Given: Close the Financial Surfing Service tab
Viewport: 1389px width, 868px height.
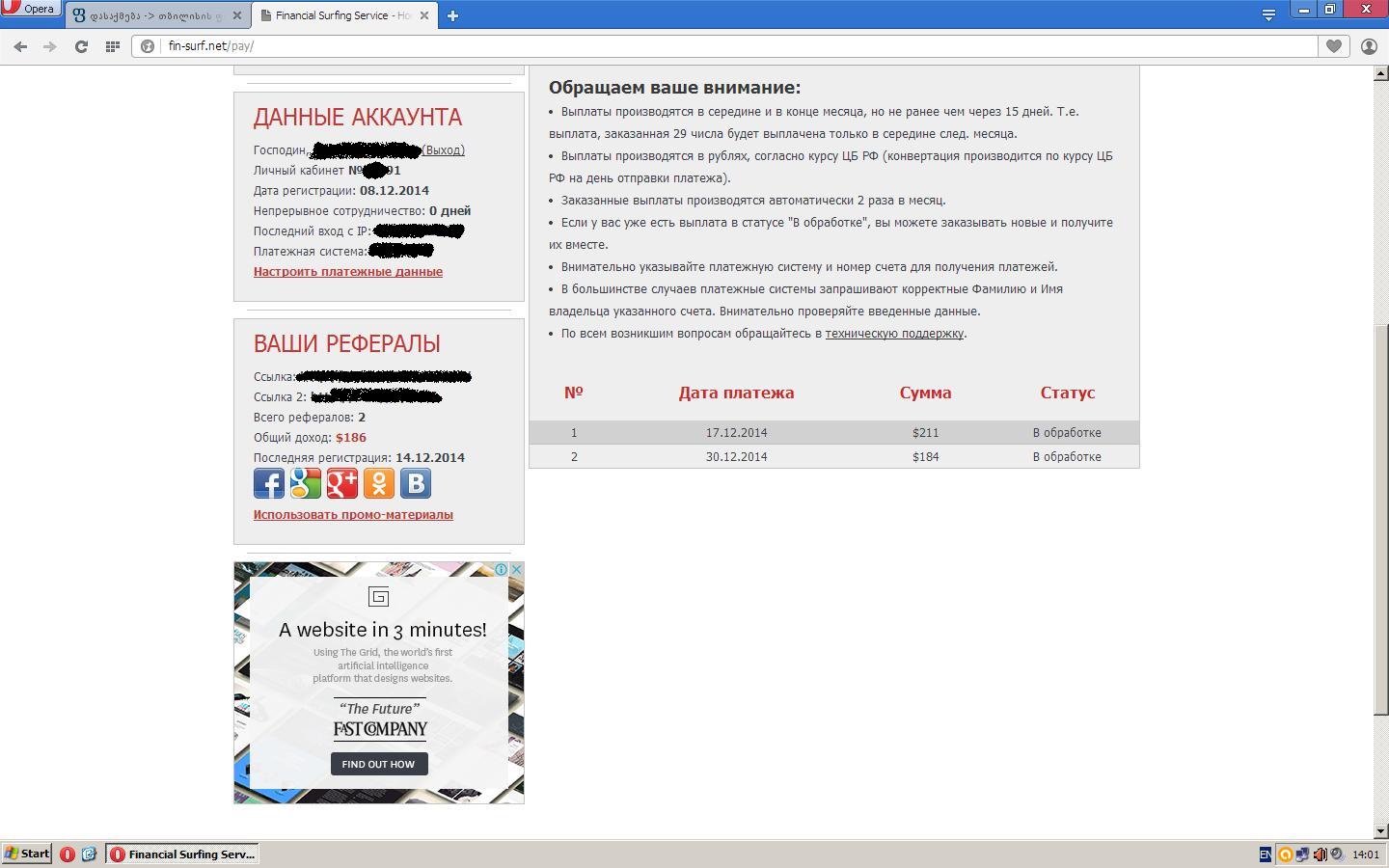Looking at the screenshot, I should click(x=424, y=15).
